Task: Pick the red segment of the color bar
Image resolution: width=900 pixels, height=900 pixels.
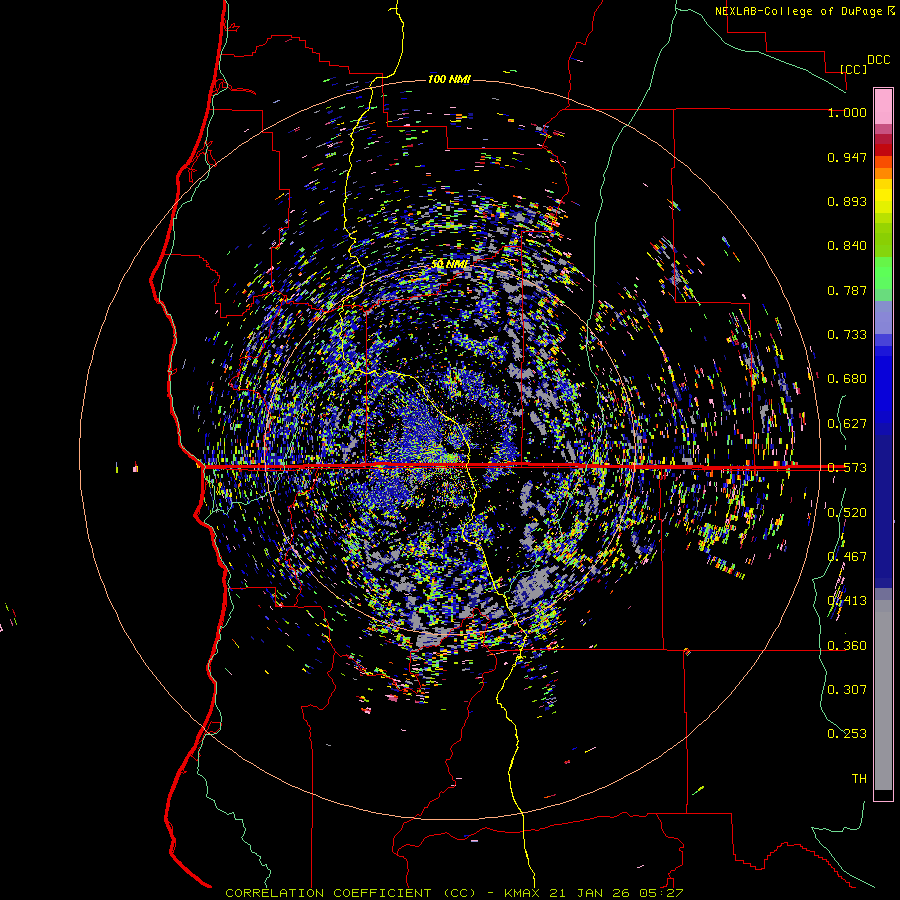Action: (883, 149)
